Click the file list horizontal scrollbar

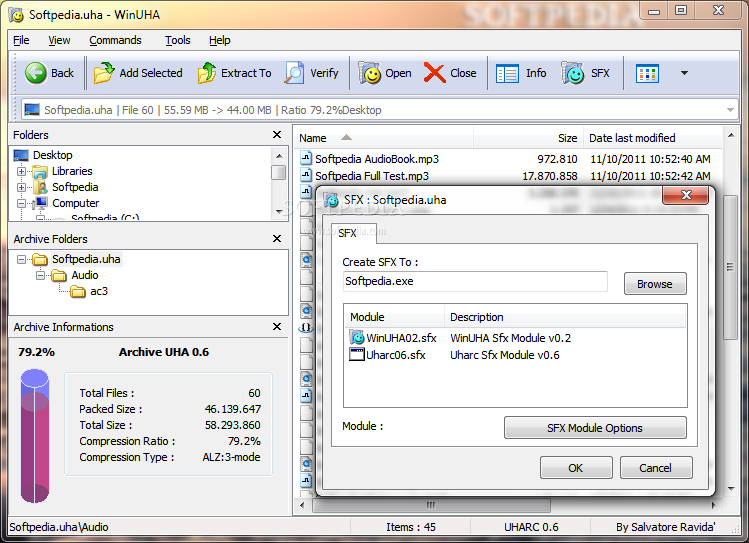point(431,505)
